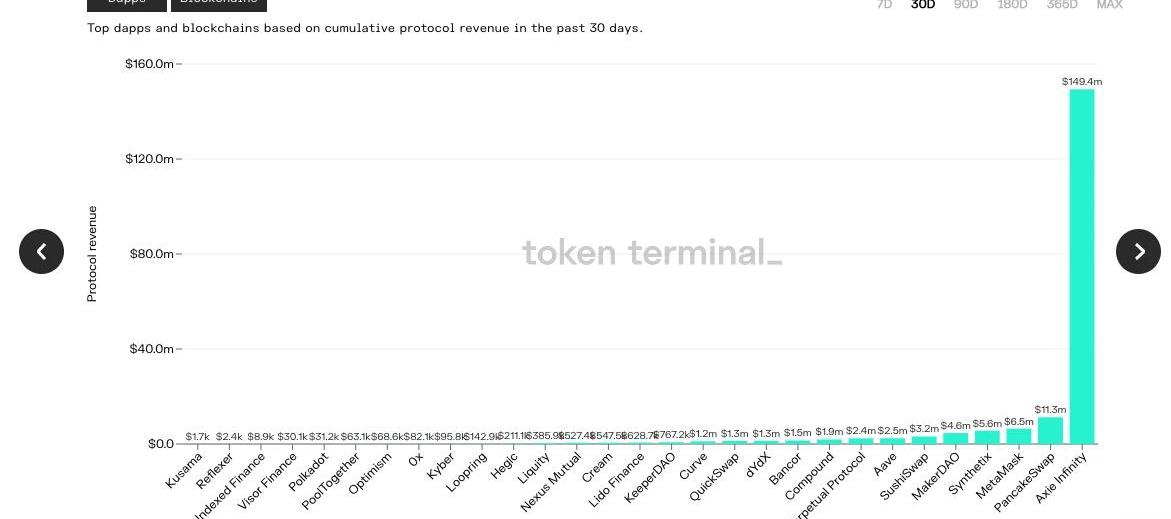Select the Dapps filter button
Screen dimensions: 1171x519
(x=127, y=4)
